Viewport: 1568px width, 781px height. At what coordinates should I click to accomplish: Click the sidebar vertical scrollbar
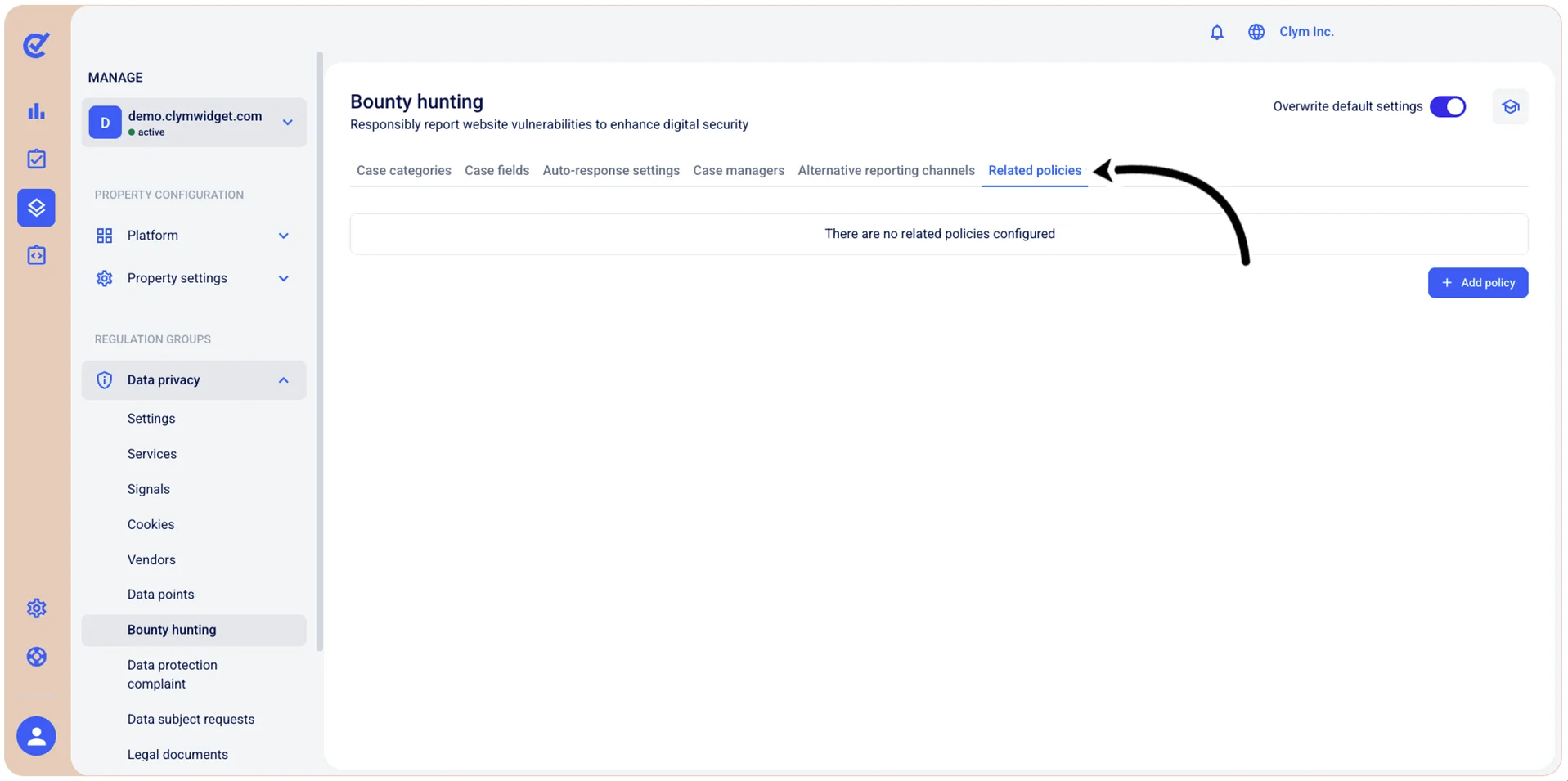click(320, 352)
